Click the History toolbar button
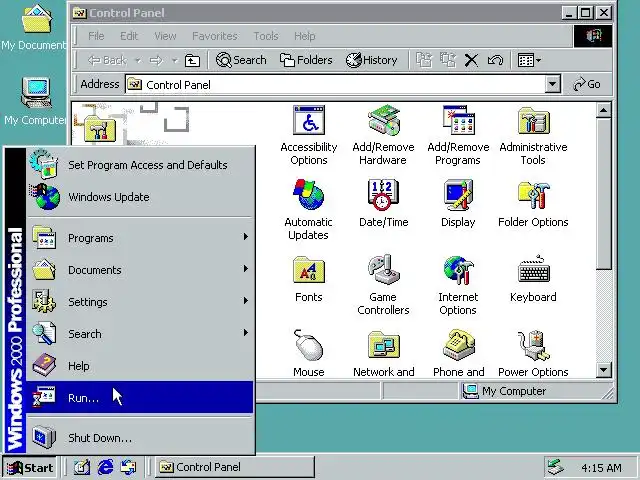This screenshot has width=640, height=480. [x=371, y=61]
